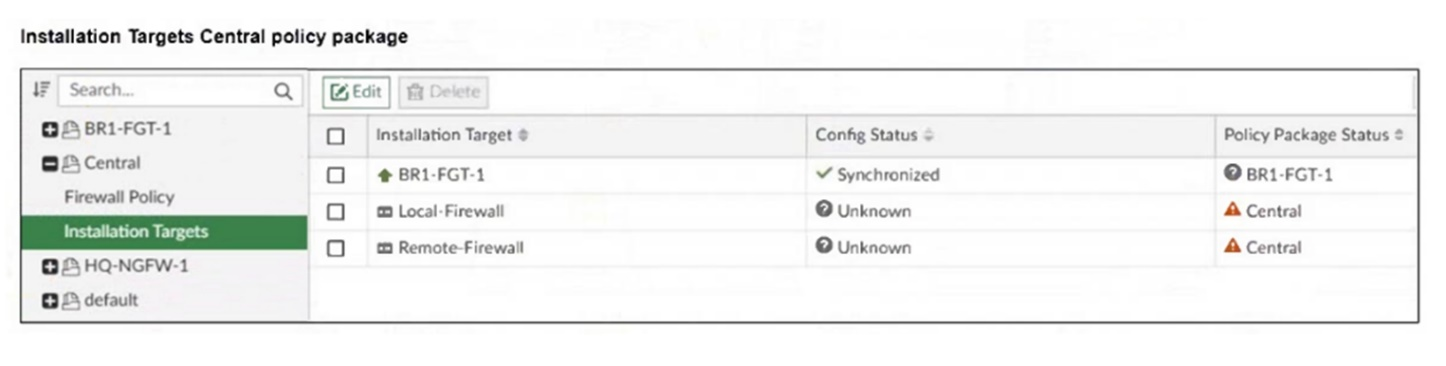
Task: Open Firewall Policy under Central
Action: [119, 197]
